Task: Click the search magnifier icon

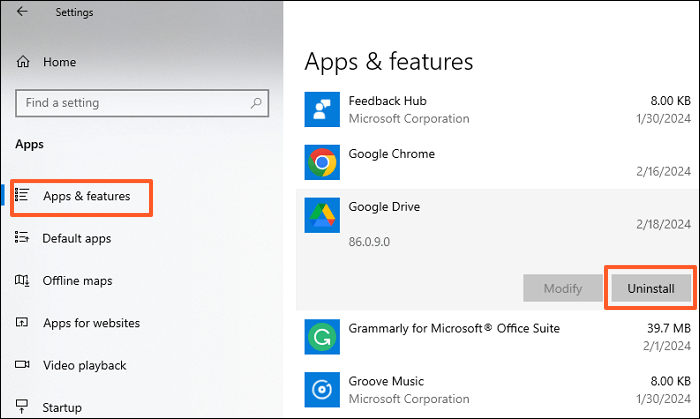Action: click(257, 102)
